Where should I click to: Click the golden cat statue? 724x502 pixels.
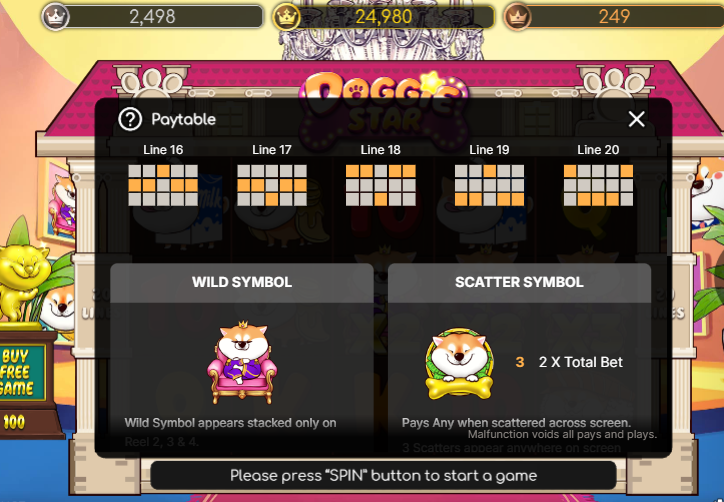point(22,283)
